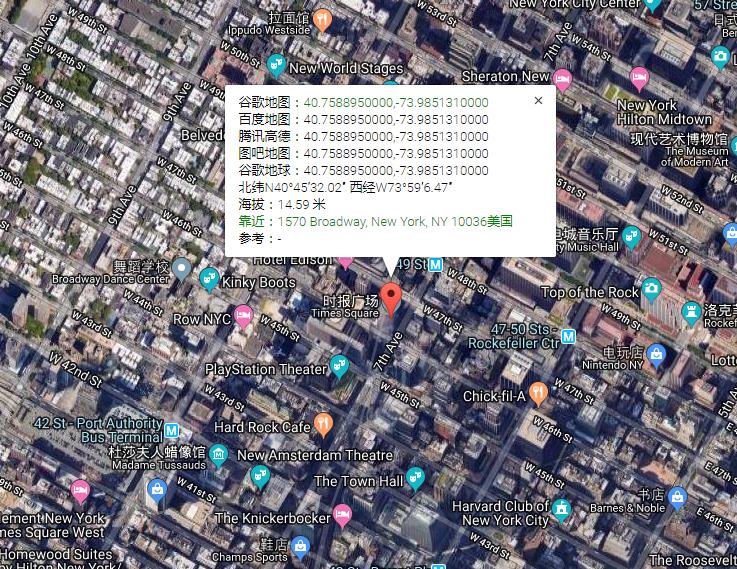Open the Kinky Boots theater marker

(209, 280)
